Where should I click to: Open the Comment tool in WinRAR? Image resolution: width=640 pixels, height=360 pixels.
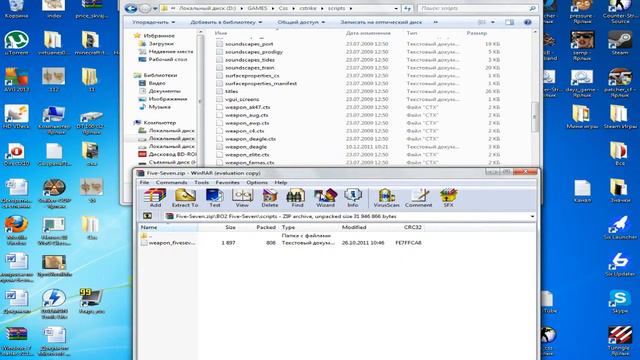point(418,198)
